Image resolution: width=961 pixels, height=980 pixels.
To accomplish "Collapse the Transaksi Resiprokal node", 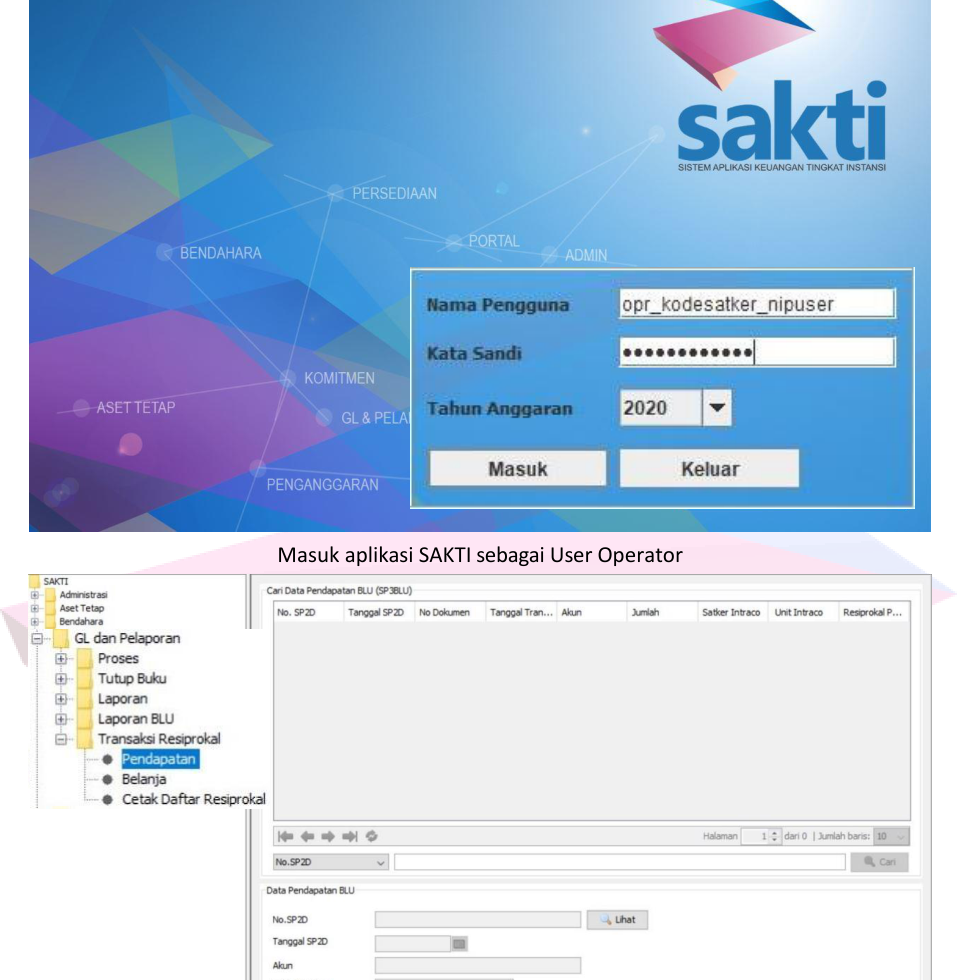I will point(61,740).
